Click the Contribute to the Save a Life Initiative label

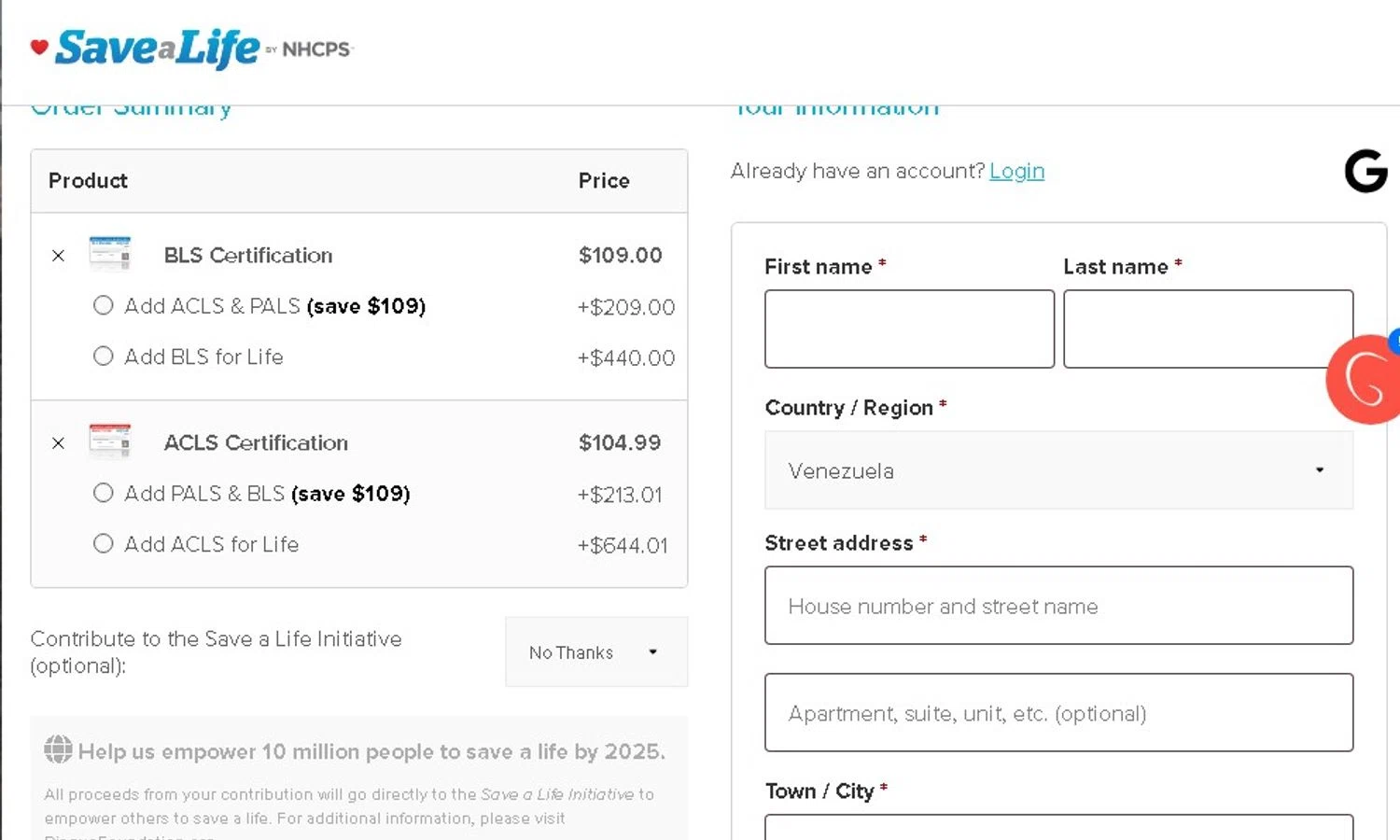(217, 651)
